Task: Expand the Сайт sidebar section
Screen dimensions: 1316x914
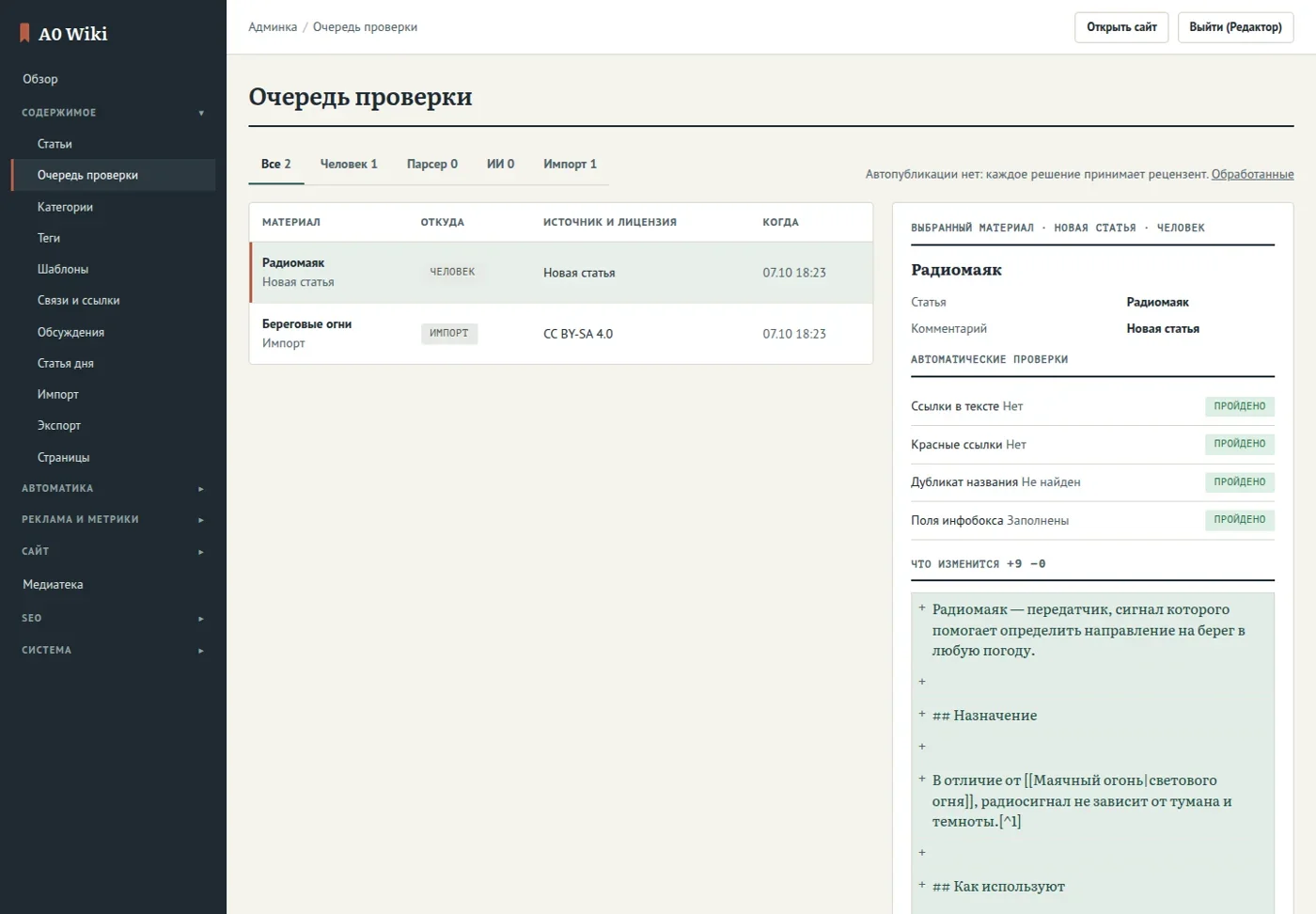Action: 113,552
